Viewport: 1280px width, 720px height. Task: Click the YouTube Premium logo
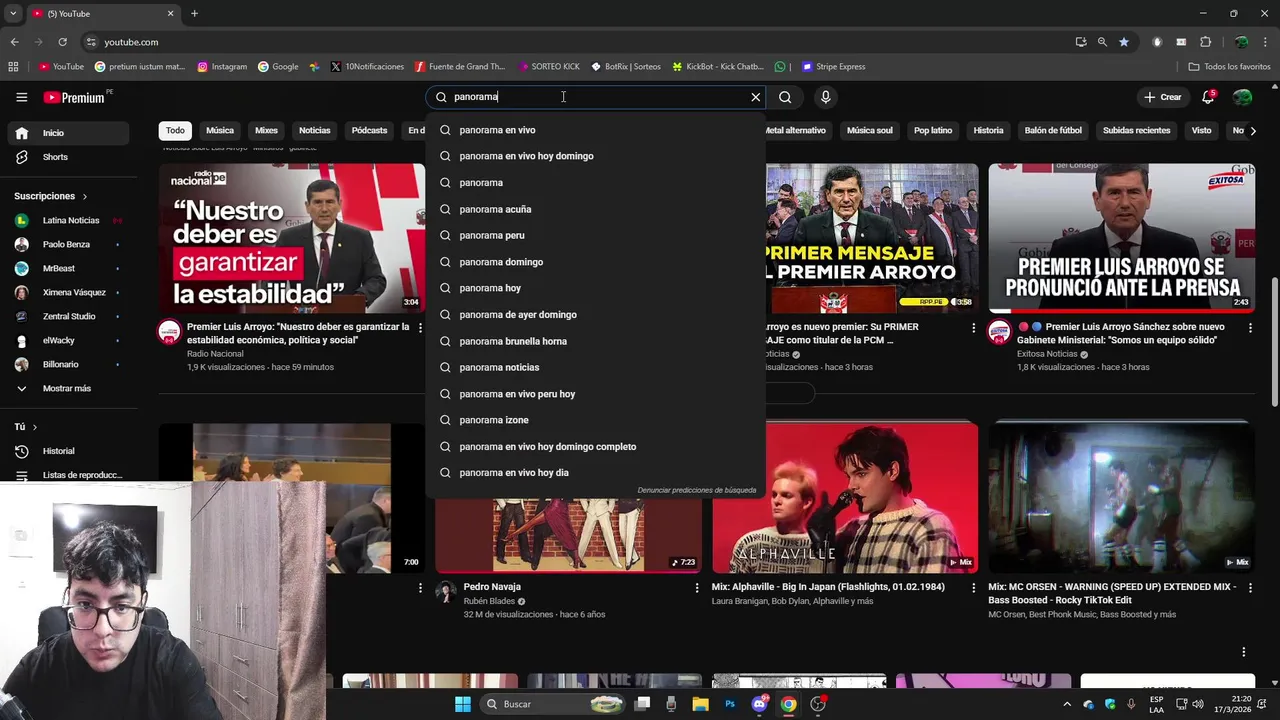pos(74,97)
